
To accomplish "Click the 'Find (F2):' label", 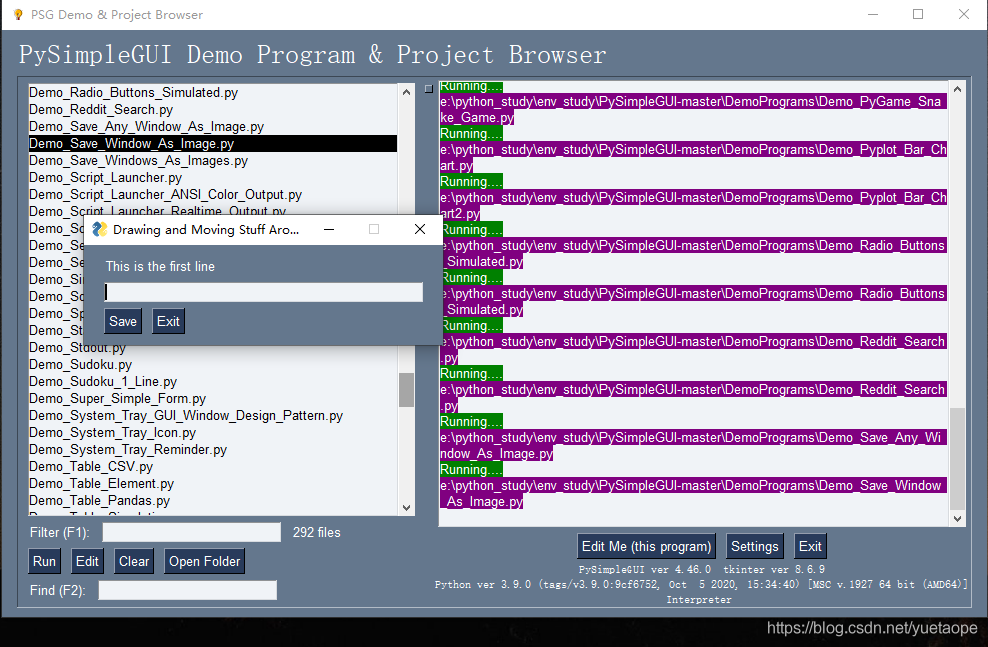I will pyautogui.click(x=57, y=590).
